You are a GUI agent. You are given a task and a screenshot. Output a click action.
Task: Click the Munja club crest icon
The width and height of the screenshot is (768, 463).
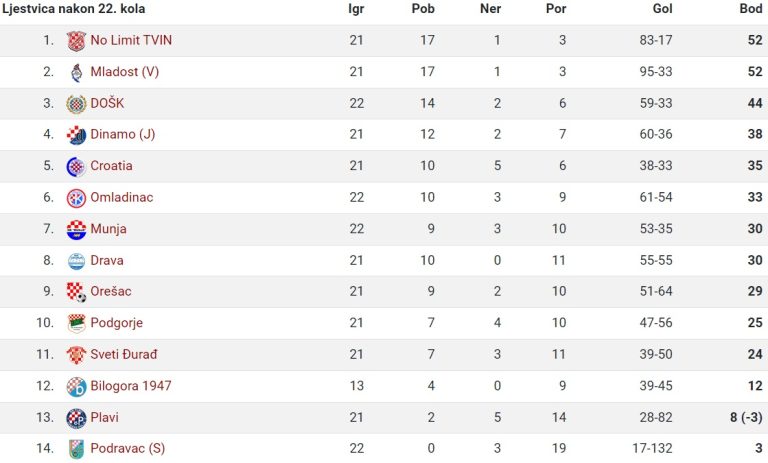point(76,230)
